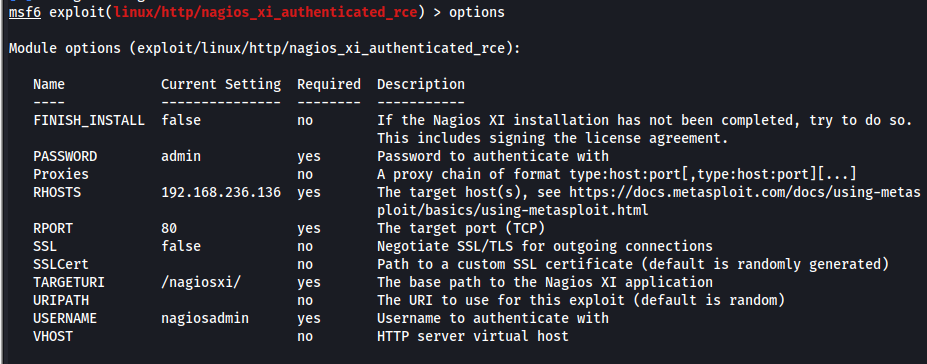Image resolution: width=927 pixels, height=364 pixels.
Task: Click the Current Setting column header
Action: 221,84
